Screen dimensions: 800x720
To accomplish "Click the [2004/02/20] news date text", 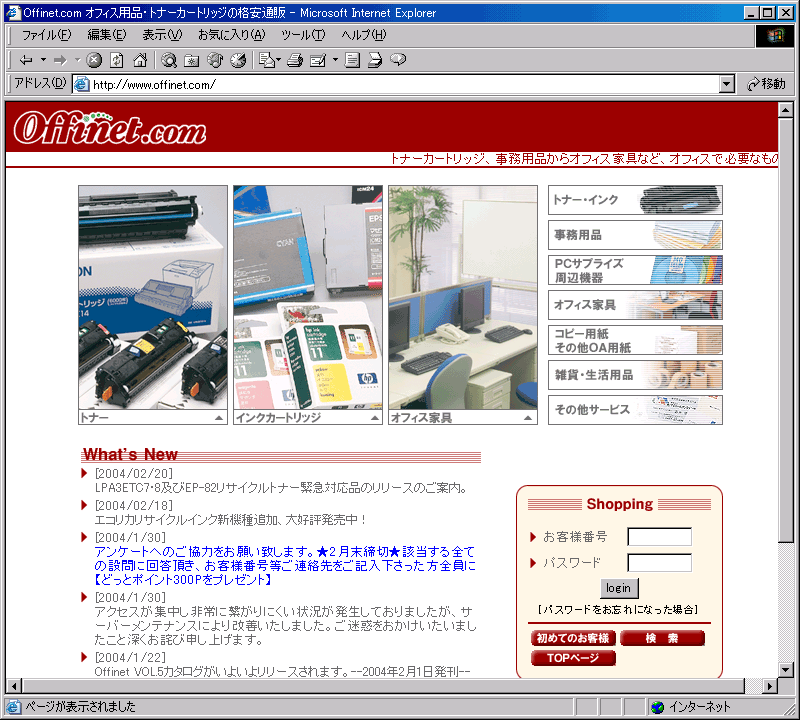I will tap(134, 474).
